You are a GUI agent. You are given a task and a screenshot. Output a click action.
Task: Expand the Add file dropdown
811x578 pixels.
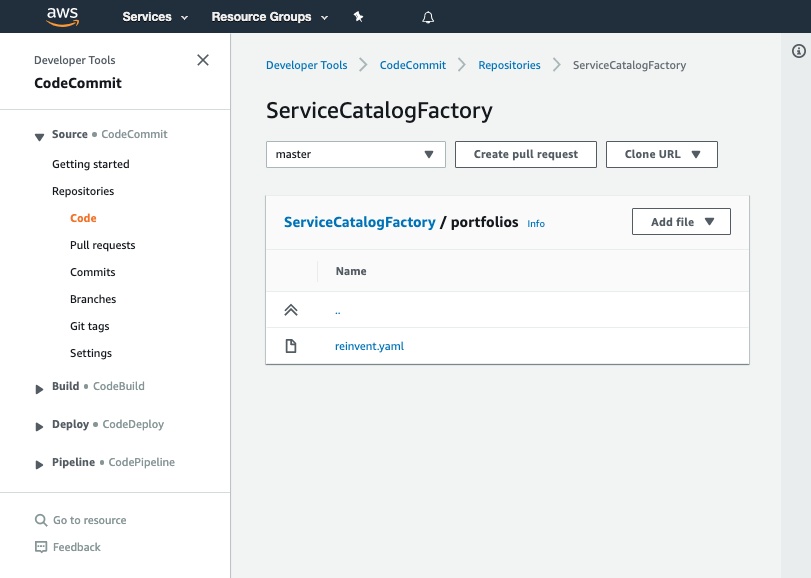point(681,222)
